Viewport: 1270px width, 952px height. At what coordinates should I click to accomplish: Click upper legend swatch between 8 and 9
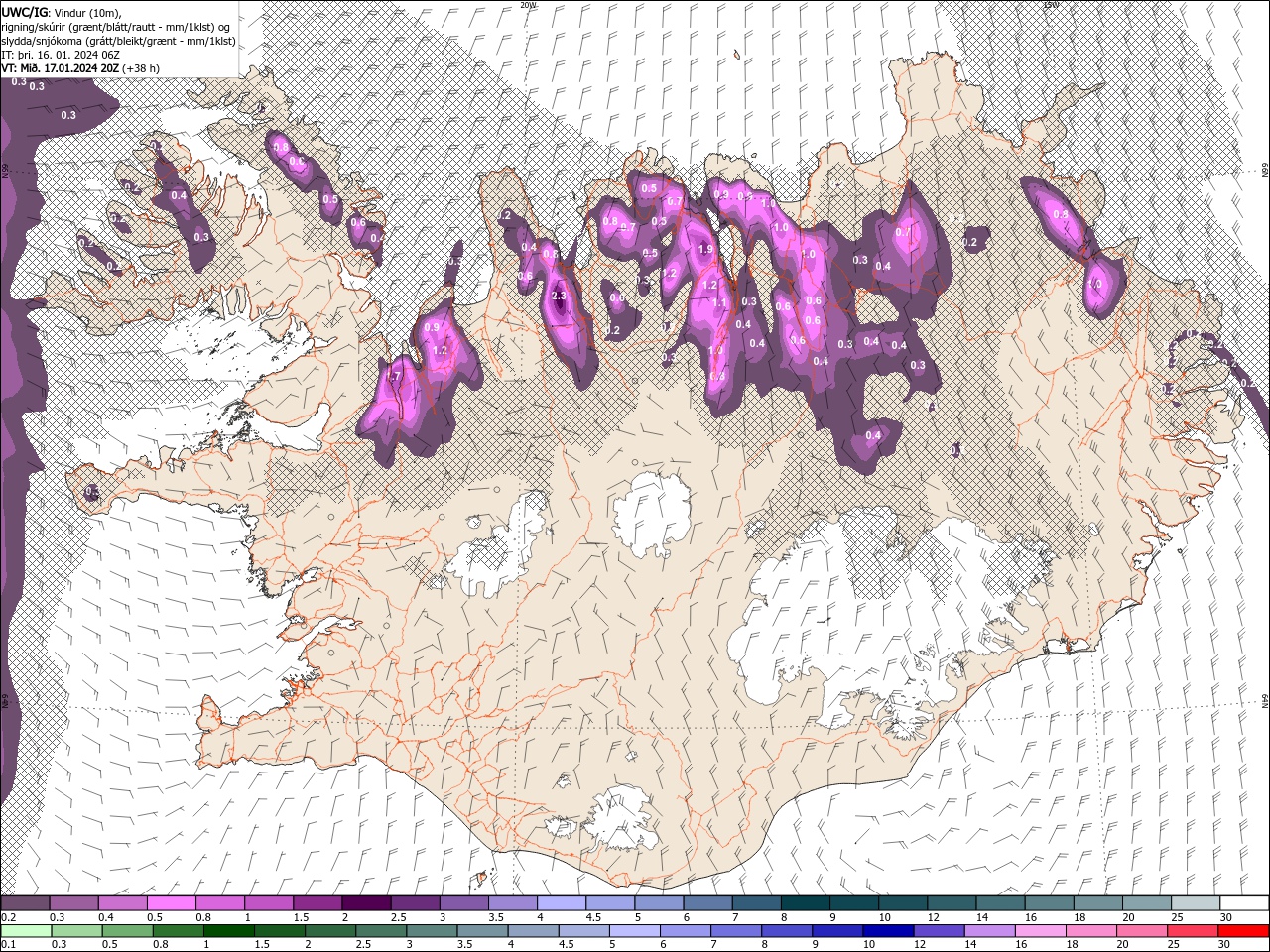point(806,903)
